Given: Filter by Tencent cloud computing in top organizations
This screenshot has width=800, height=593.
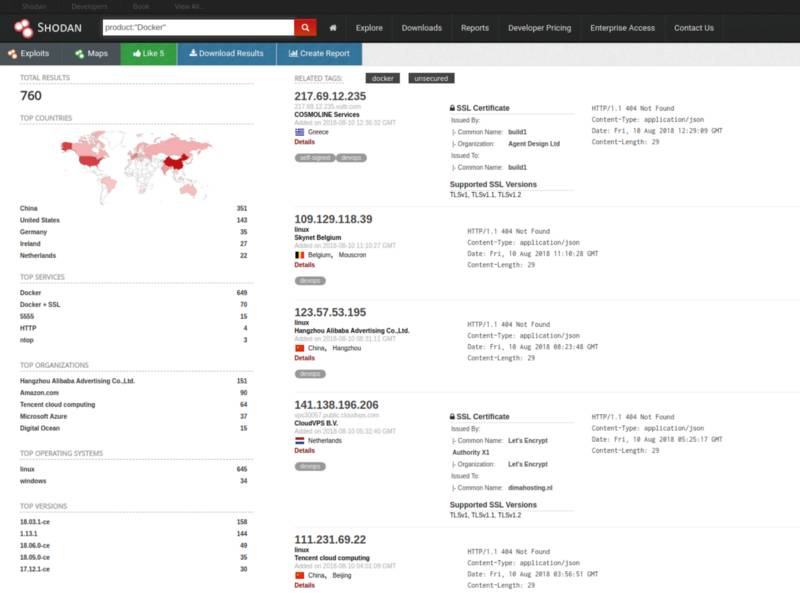Looking at the screenshot, I should 58,405.
